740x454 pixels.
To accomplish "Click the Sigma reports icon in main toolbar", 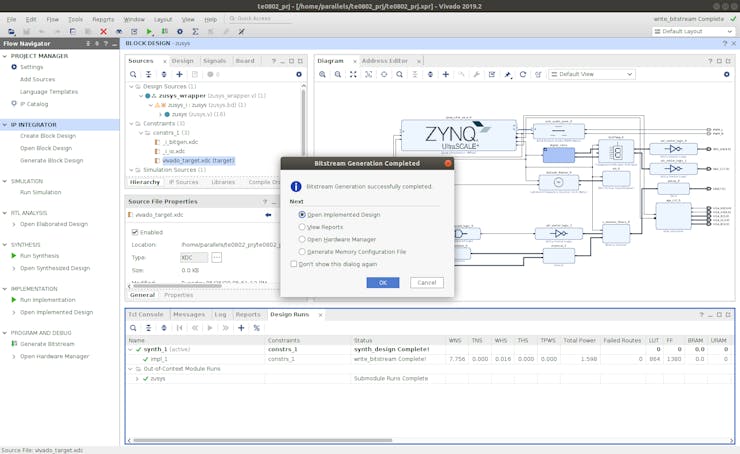I will (x=195, y=32).
